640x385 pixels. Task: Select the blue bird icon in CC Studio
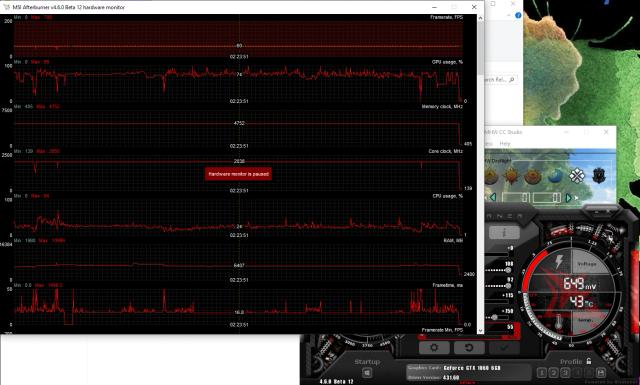[555, 176]
